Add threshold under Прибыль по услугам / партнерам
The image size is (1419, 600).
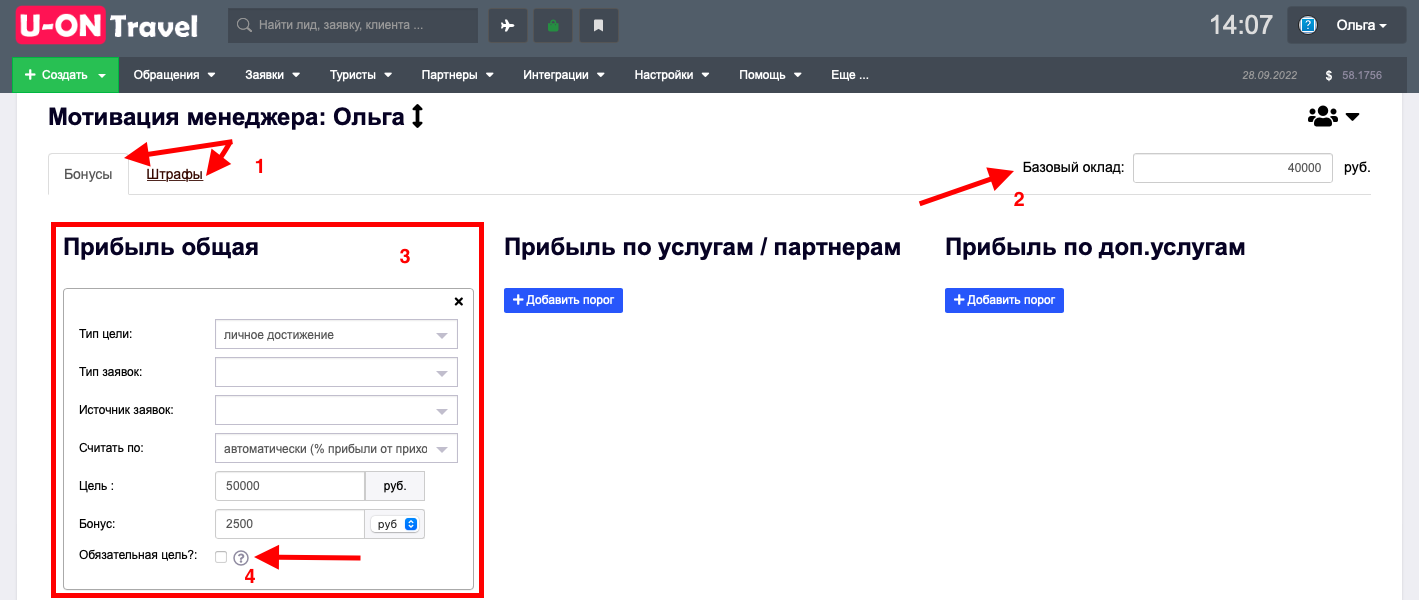click(x=563, y=300)
